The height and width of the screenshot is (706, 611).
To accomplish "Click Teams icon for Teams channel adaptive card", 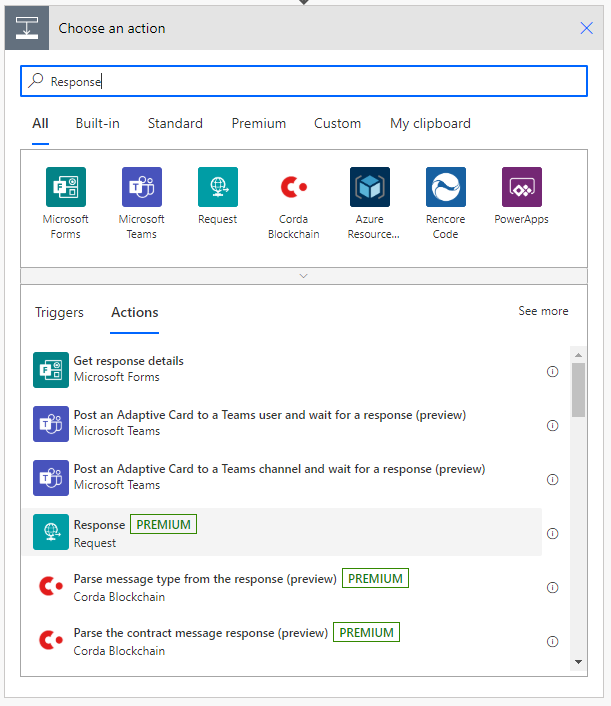I will pos(51,478).
